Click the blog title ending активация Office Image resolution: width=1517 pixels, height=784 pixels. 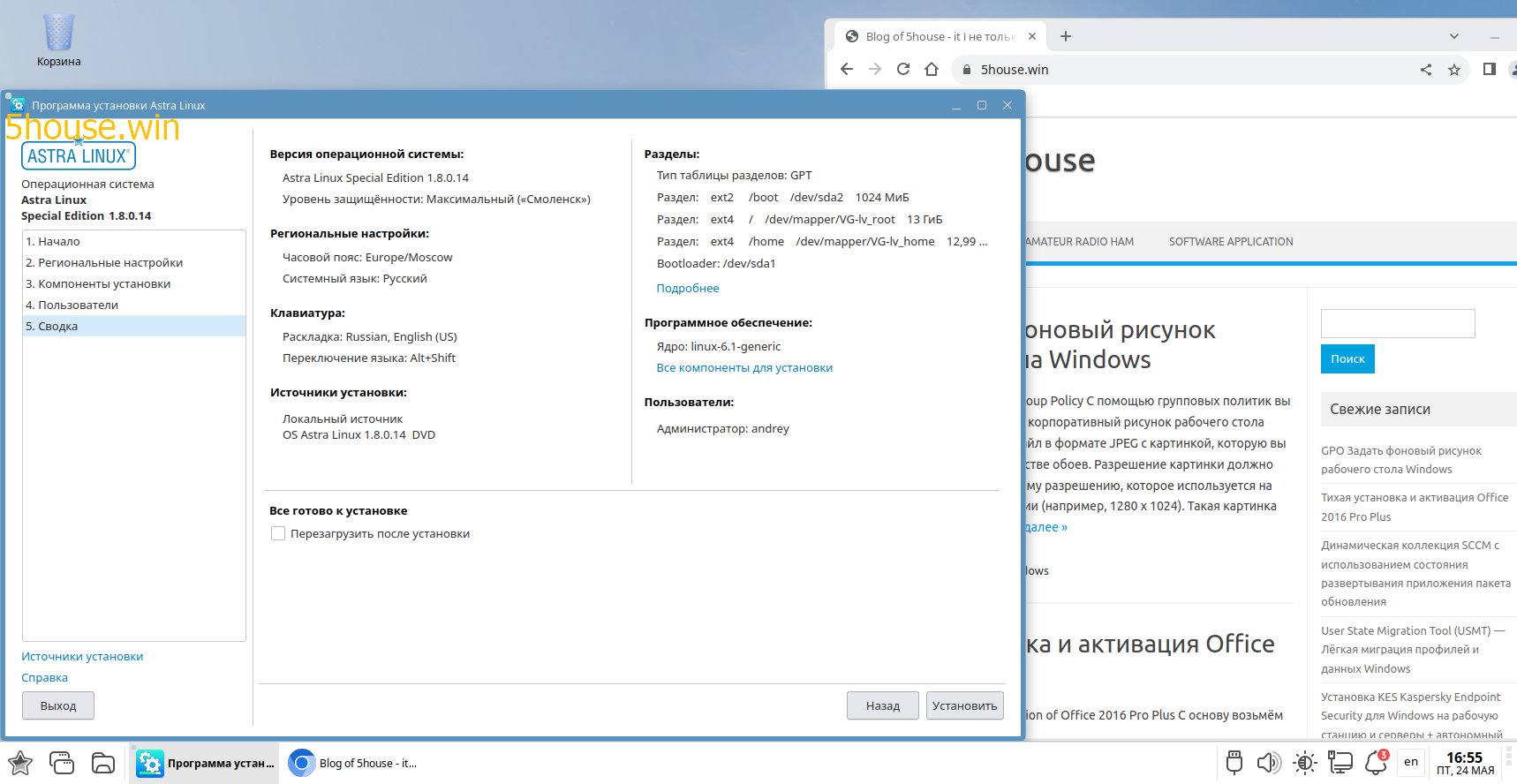coord(1150,644)
